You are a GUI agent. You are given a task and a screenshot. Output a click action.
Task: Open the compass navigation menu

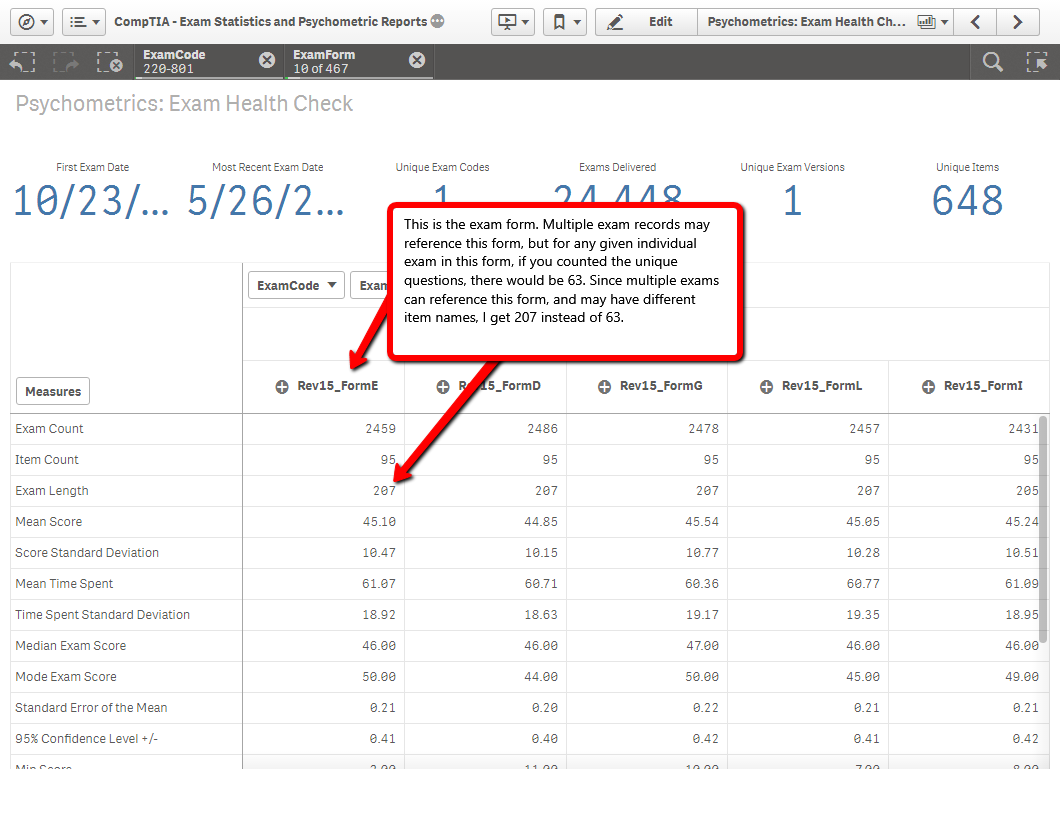[32, 22]
